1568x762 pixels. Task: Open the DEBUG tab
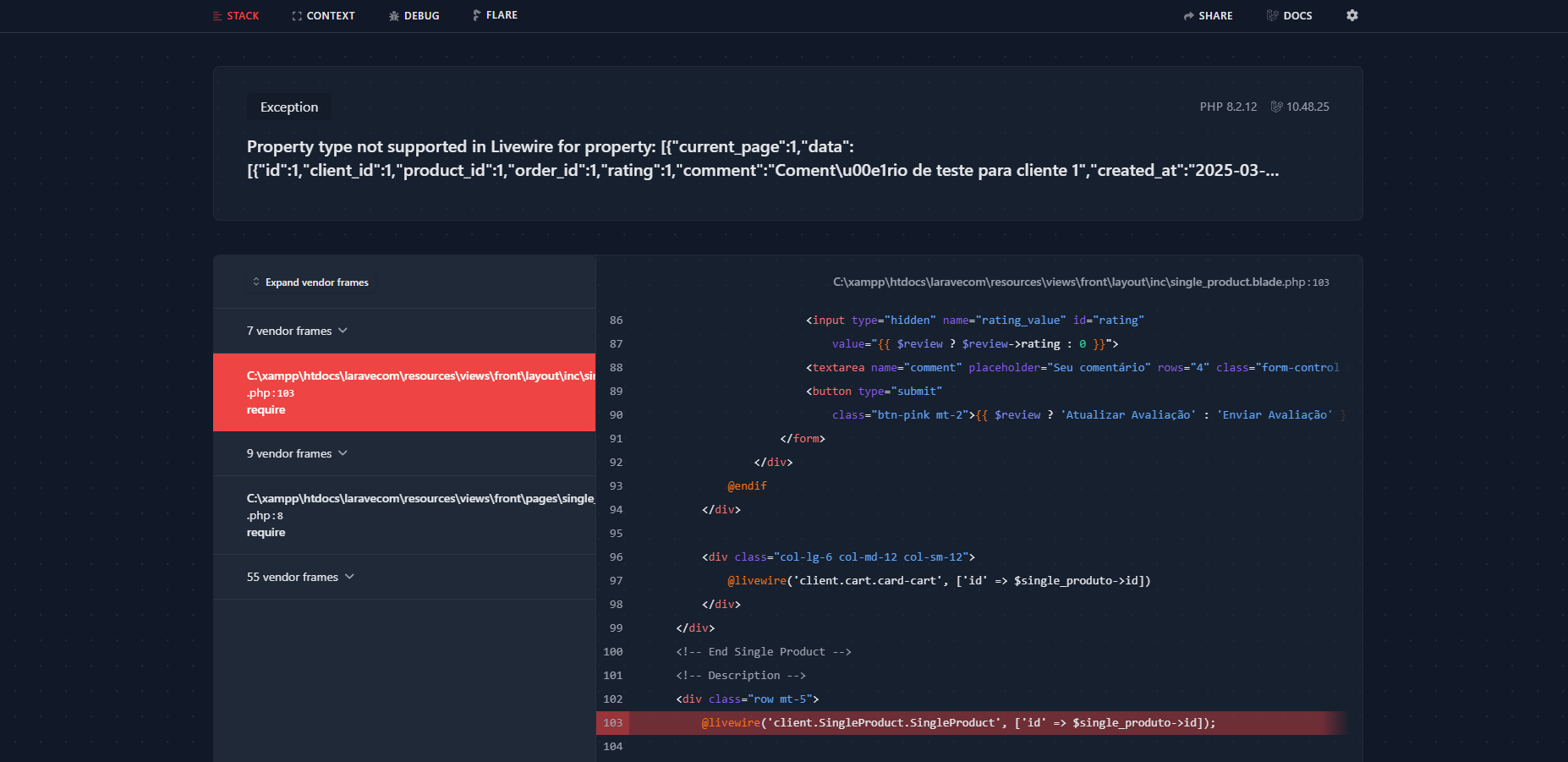point(414,16)
